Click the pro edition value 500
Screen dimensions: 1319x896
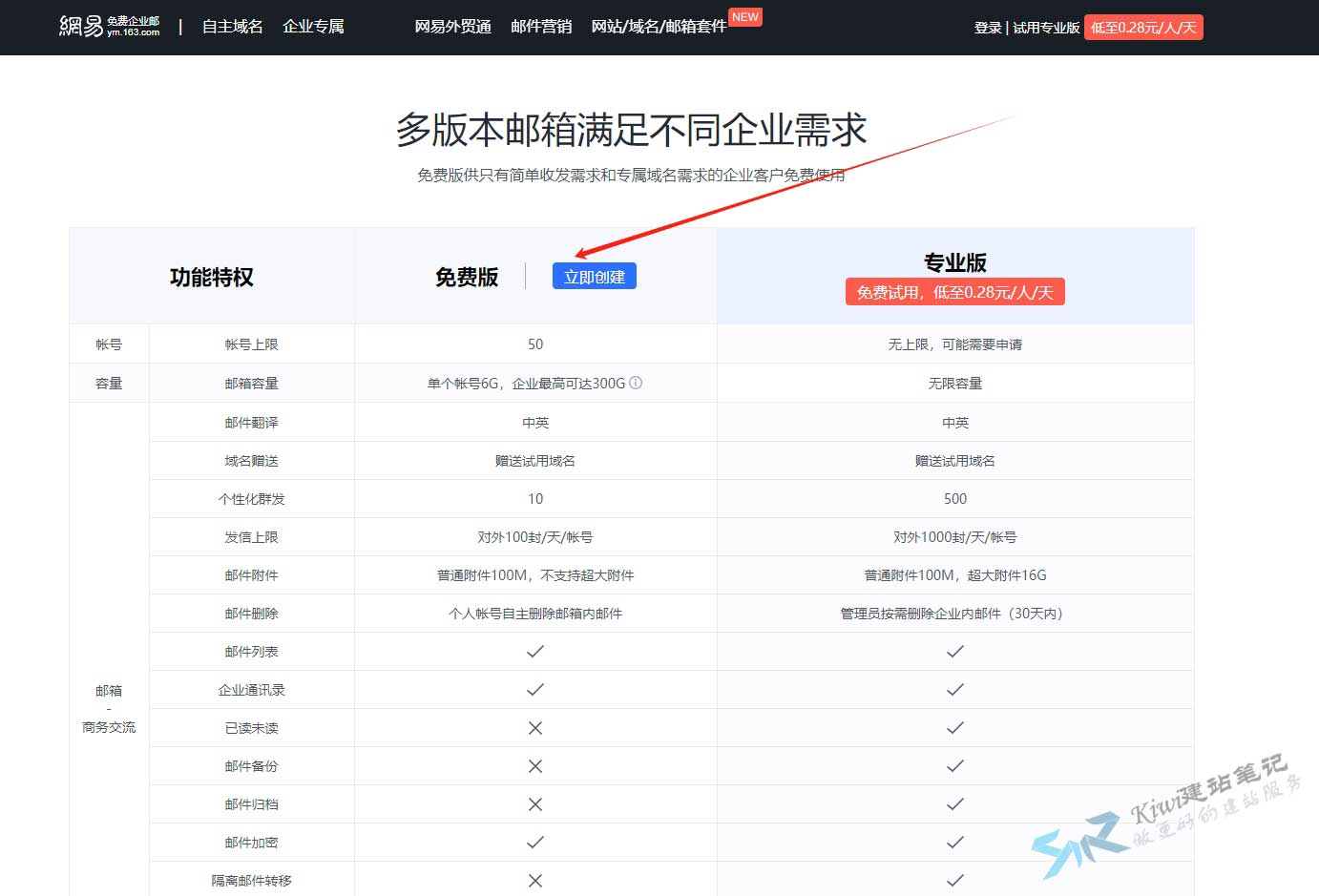(x=955, y=499)
